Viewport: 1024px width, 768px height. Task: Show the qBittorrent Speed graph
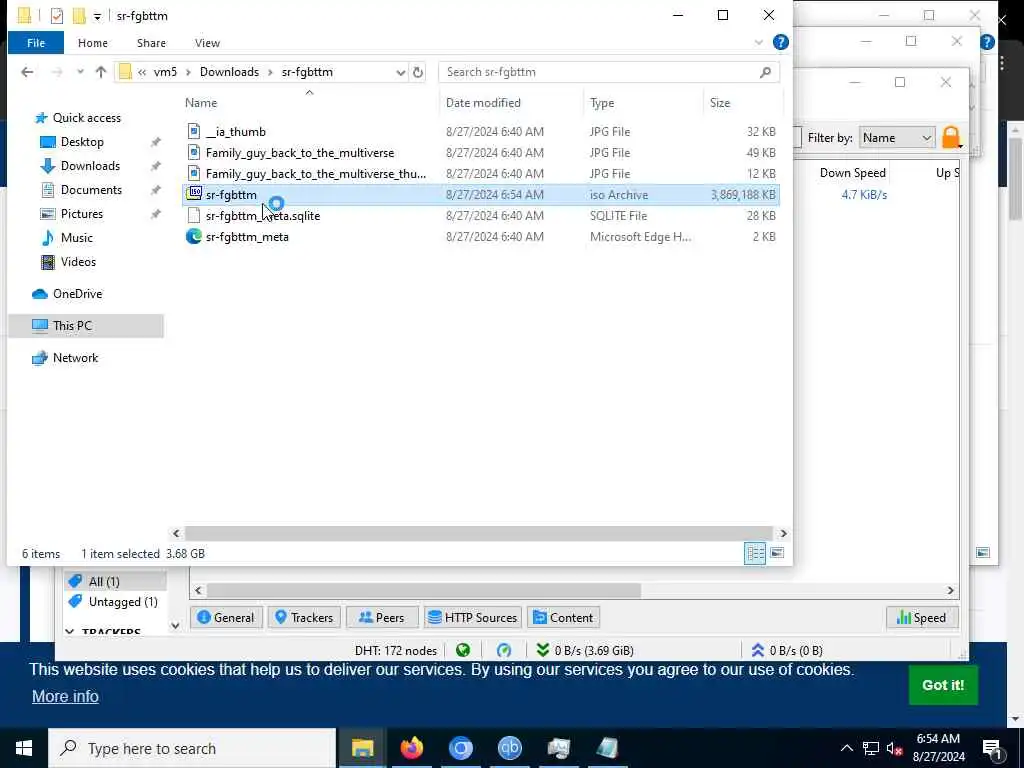coord(921,617)
